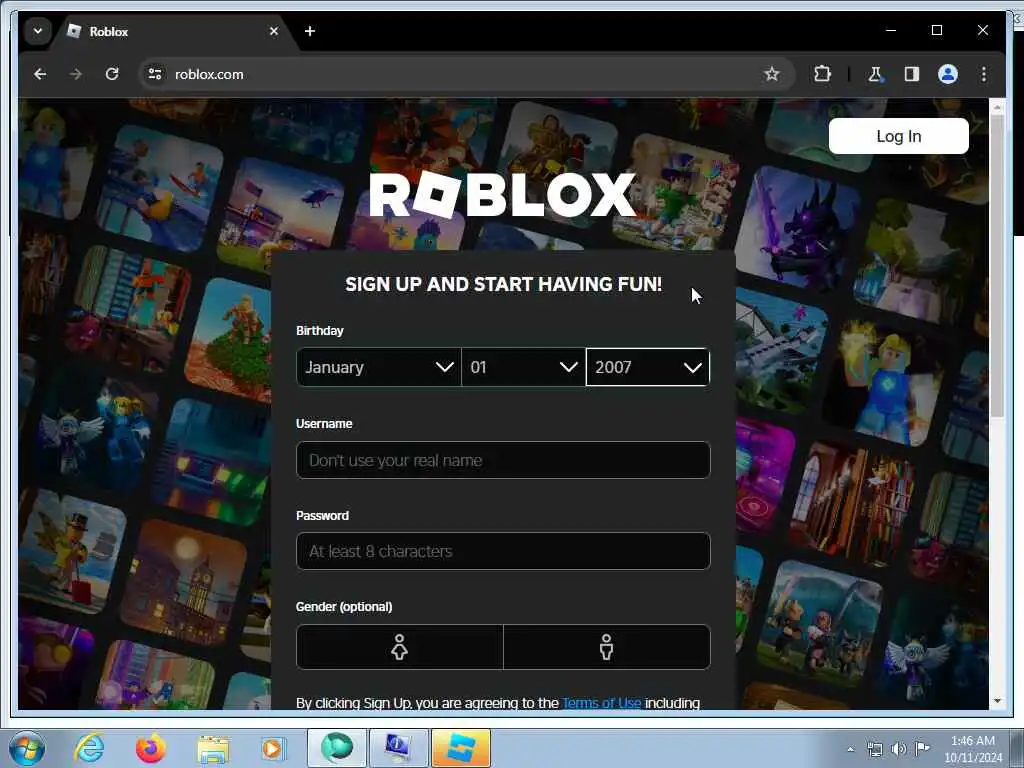Screen dimensions: 1024x768
Task: Click the taskbar clock showing 1:46 AM
Action: [x=973, y=749]
